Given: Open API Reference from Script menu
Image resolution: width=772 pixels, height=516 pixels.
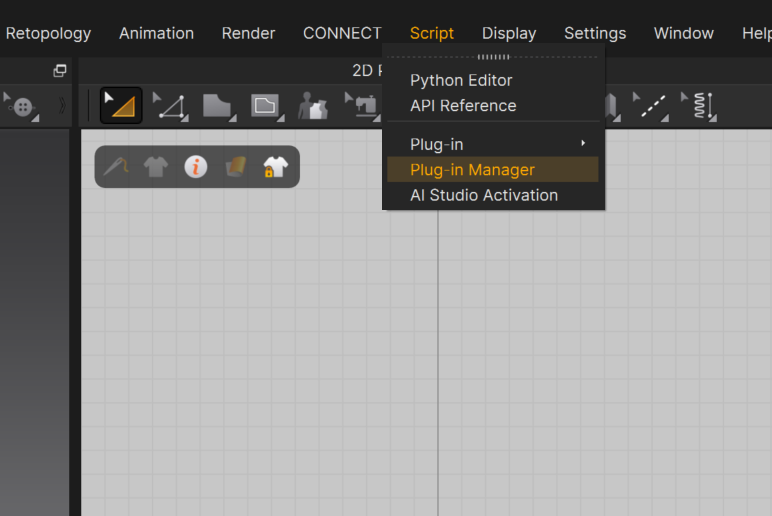Looking at the screenshot, I should (493, 105).
